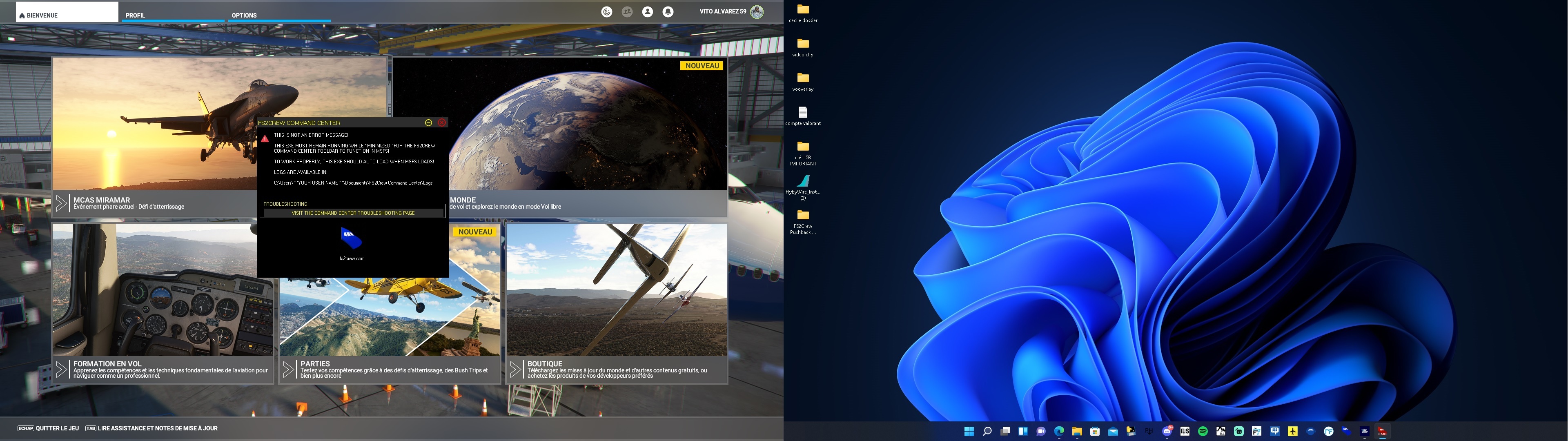Open the FORMATION EN VOL training tile
This screenshot has width=1568, height=441.
coord(163,303)
